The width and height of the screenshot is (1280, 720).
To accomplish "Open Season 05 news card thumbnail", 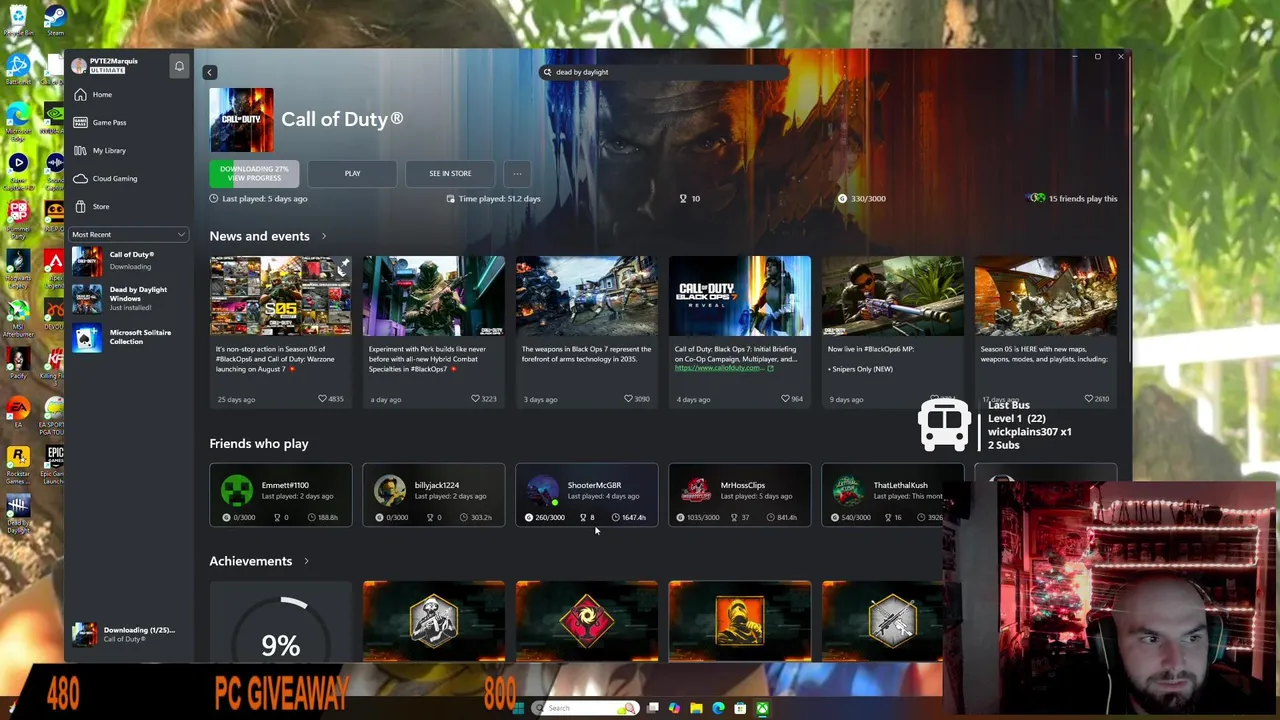I will tap(280, 296).
